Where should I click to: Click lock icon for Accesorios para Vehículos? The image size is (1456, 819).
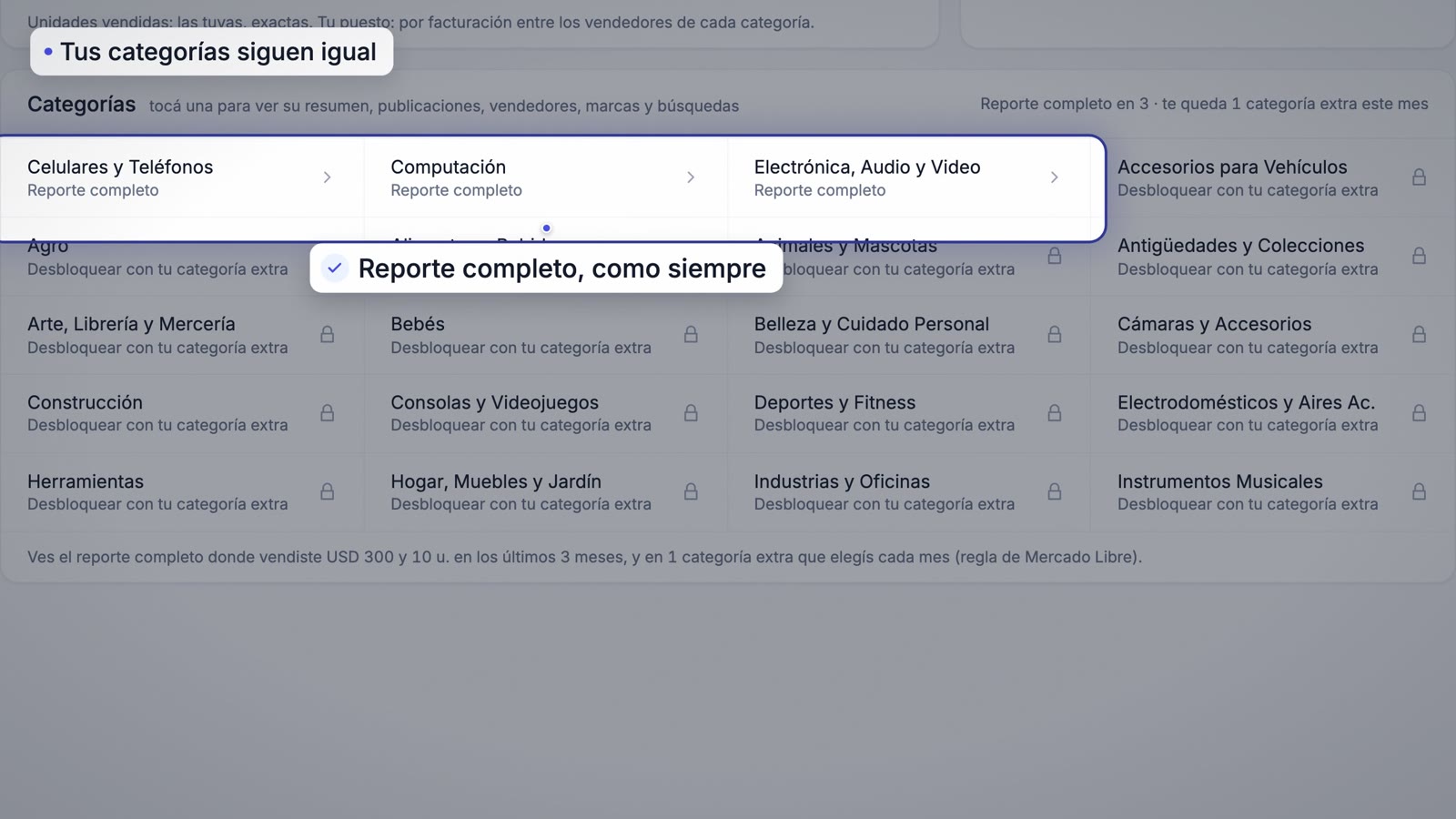coord(1419,177)
